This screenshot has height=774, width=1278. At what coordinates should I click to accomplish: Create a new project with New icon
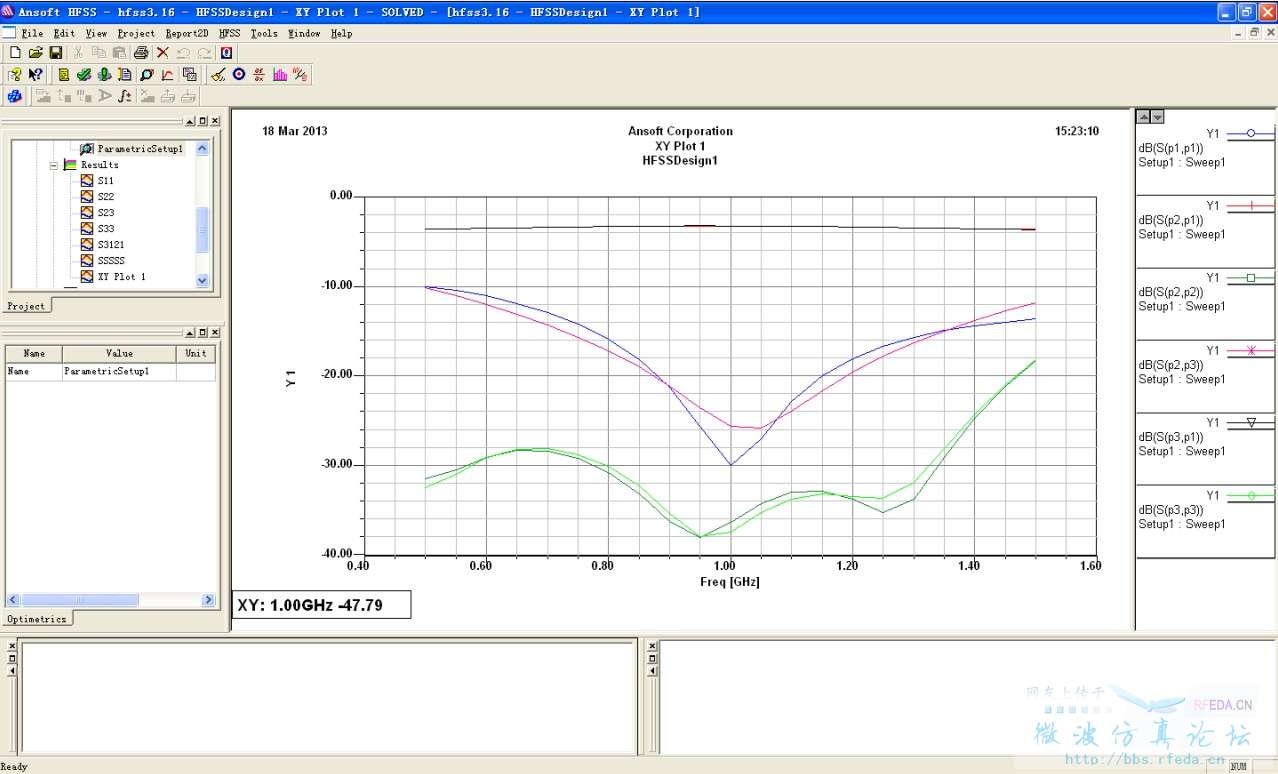(x=14, y=53)
